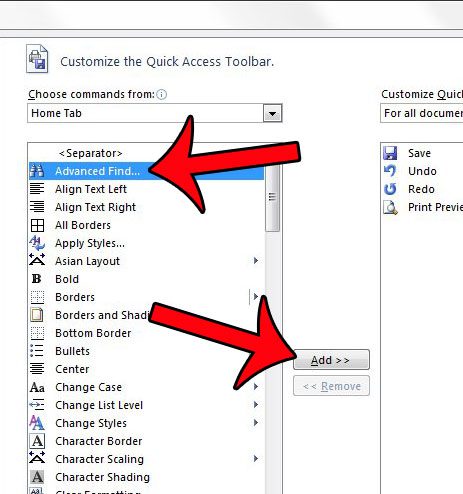Screen dimensions: 463x494
Task: Expand the Asian Layout submenu arrow
Action: (x=256, y=260)
